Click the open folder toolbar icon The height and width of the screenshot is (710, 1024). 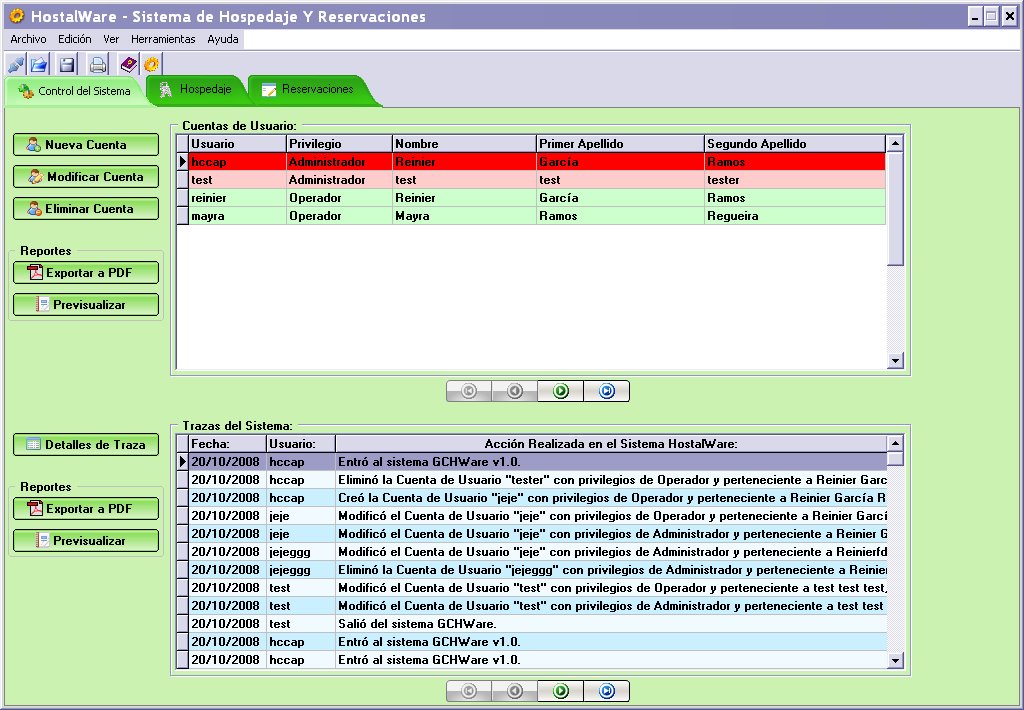pos(39,65)
